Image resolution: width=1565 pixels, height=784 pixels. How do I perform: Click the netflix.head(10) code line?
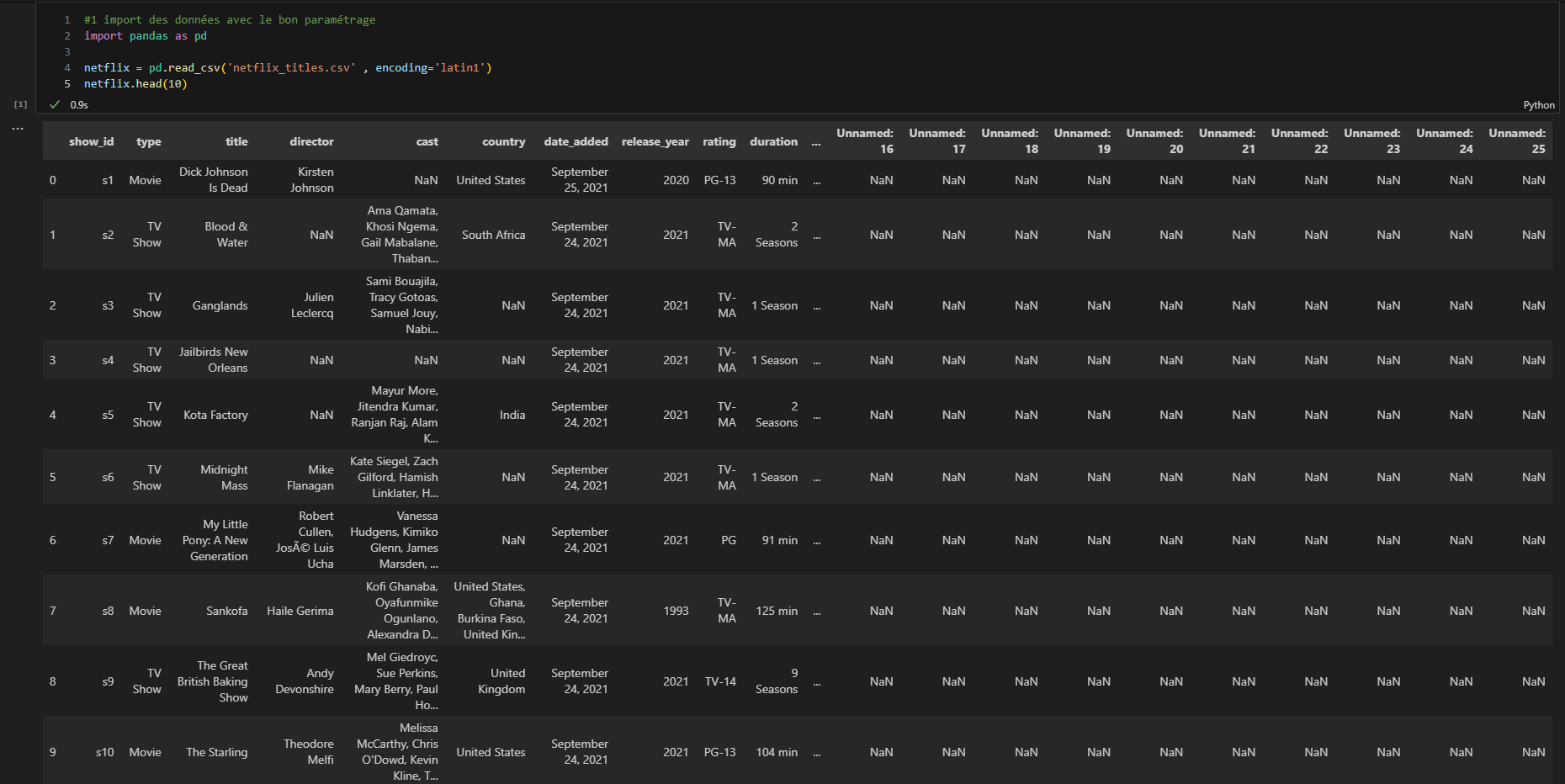(x=135, y=84)
